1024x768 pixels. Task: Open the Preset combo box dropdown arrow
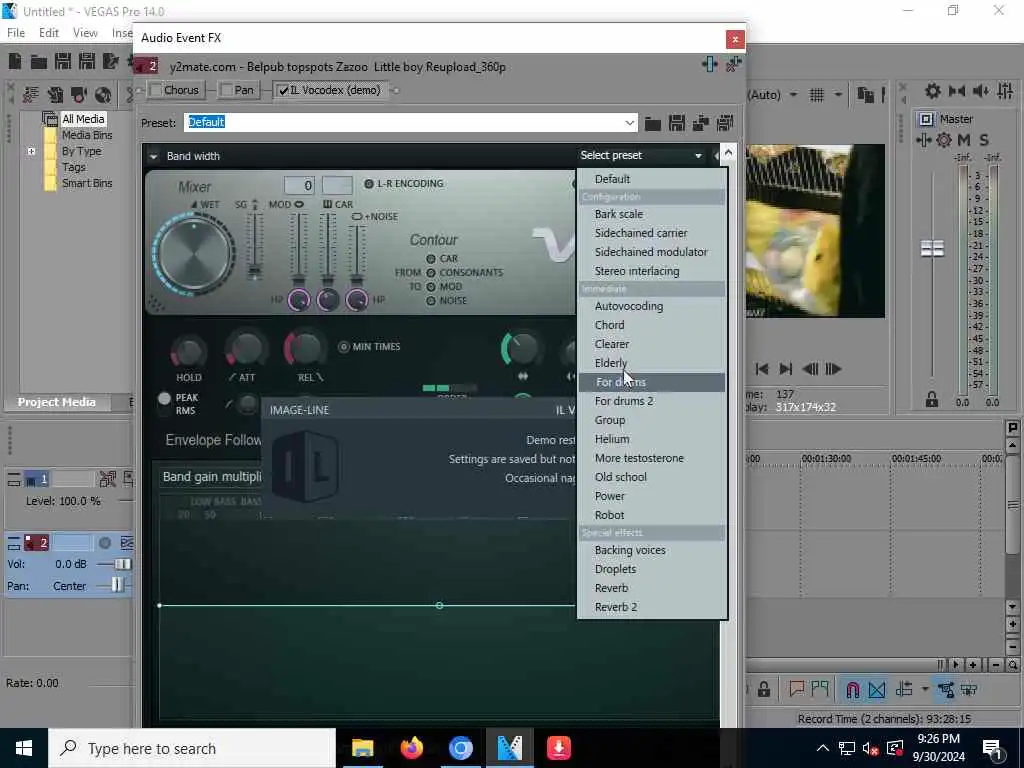tap(629, 122)
